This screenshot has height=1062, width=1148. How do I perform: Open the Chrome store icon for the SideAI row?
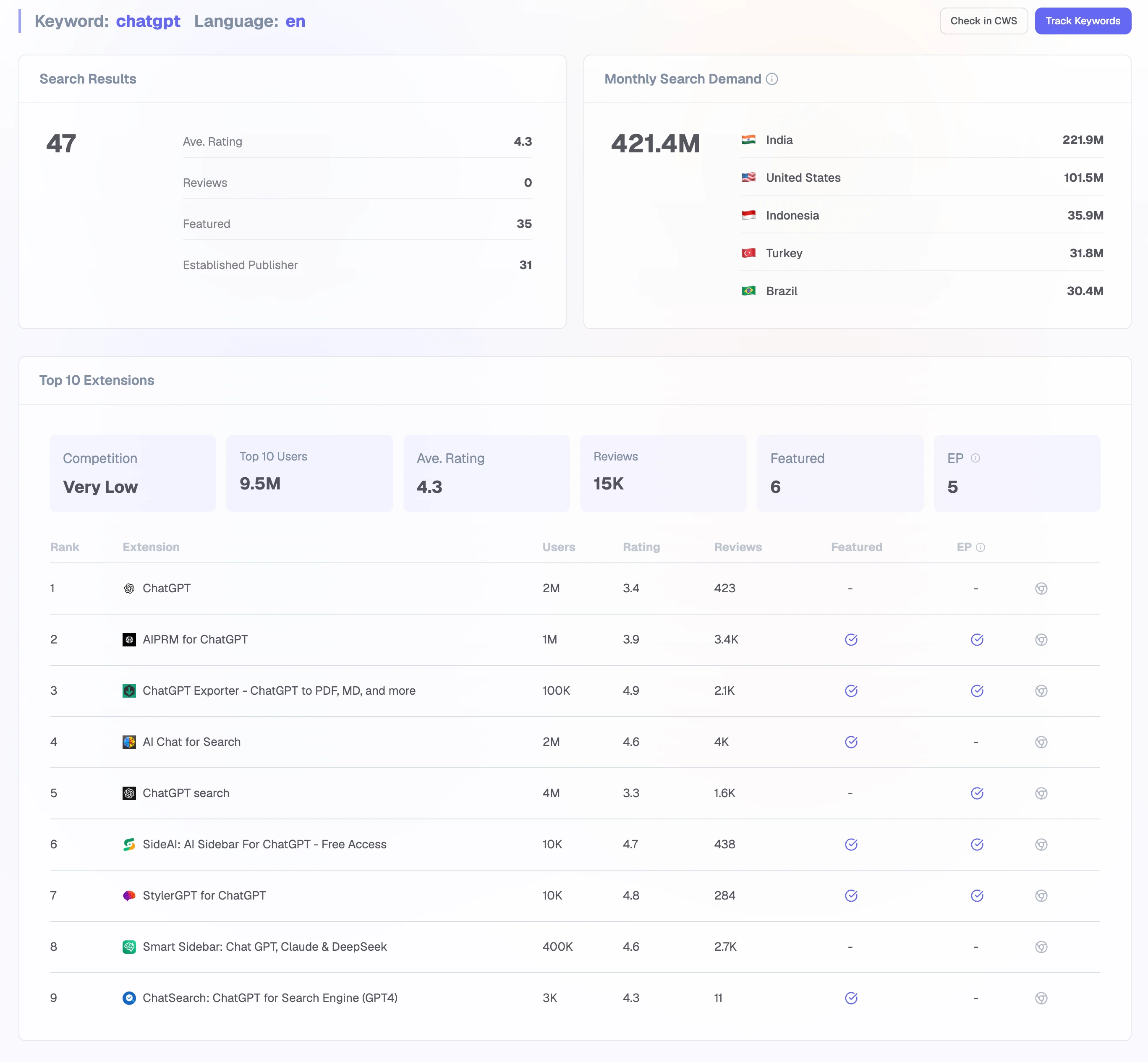(x=1041, y=844)
